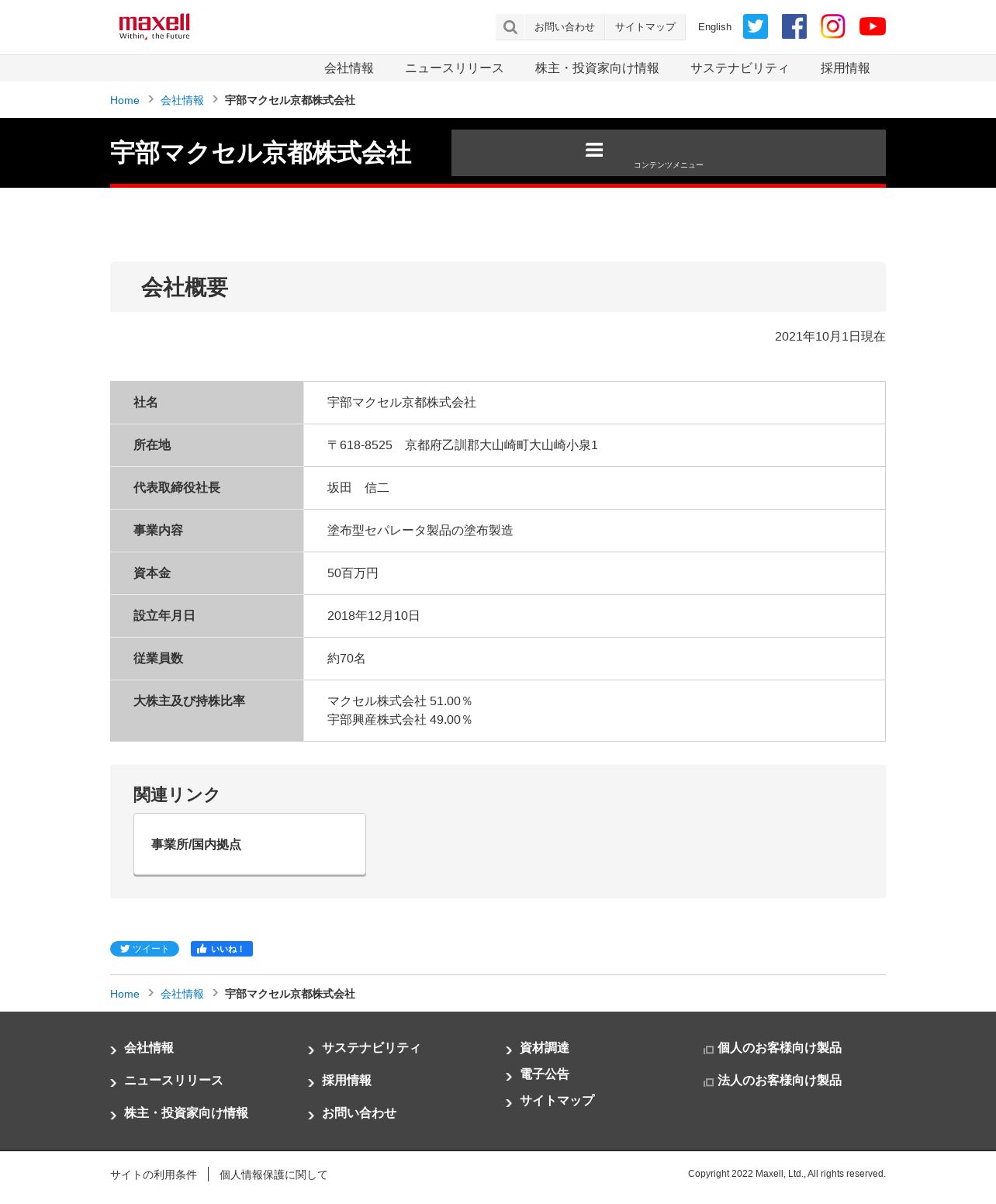Click the サイトマップ header button
The width and height of the screenshot is (996, 1204).
(645, 27)
